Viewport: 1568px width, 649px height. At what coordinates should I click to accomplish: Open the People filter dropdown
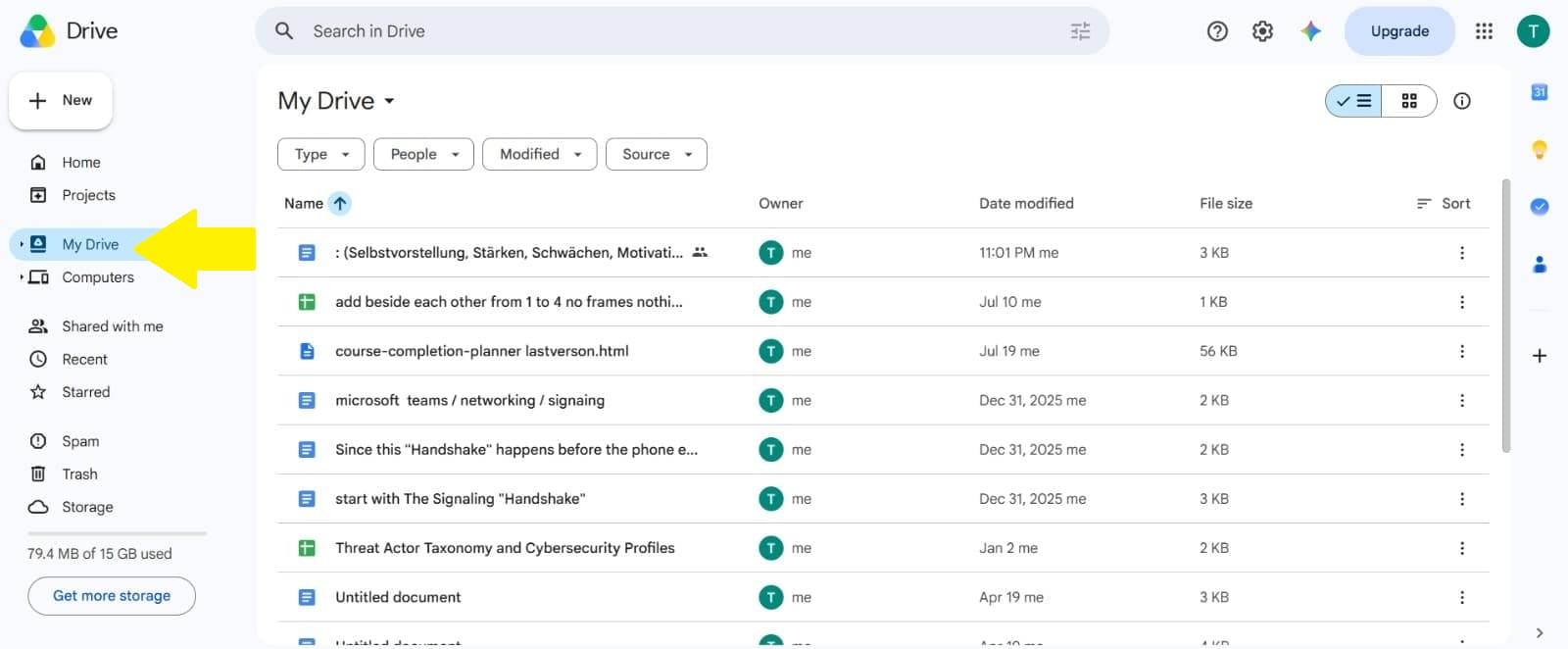point(424,154)
